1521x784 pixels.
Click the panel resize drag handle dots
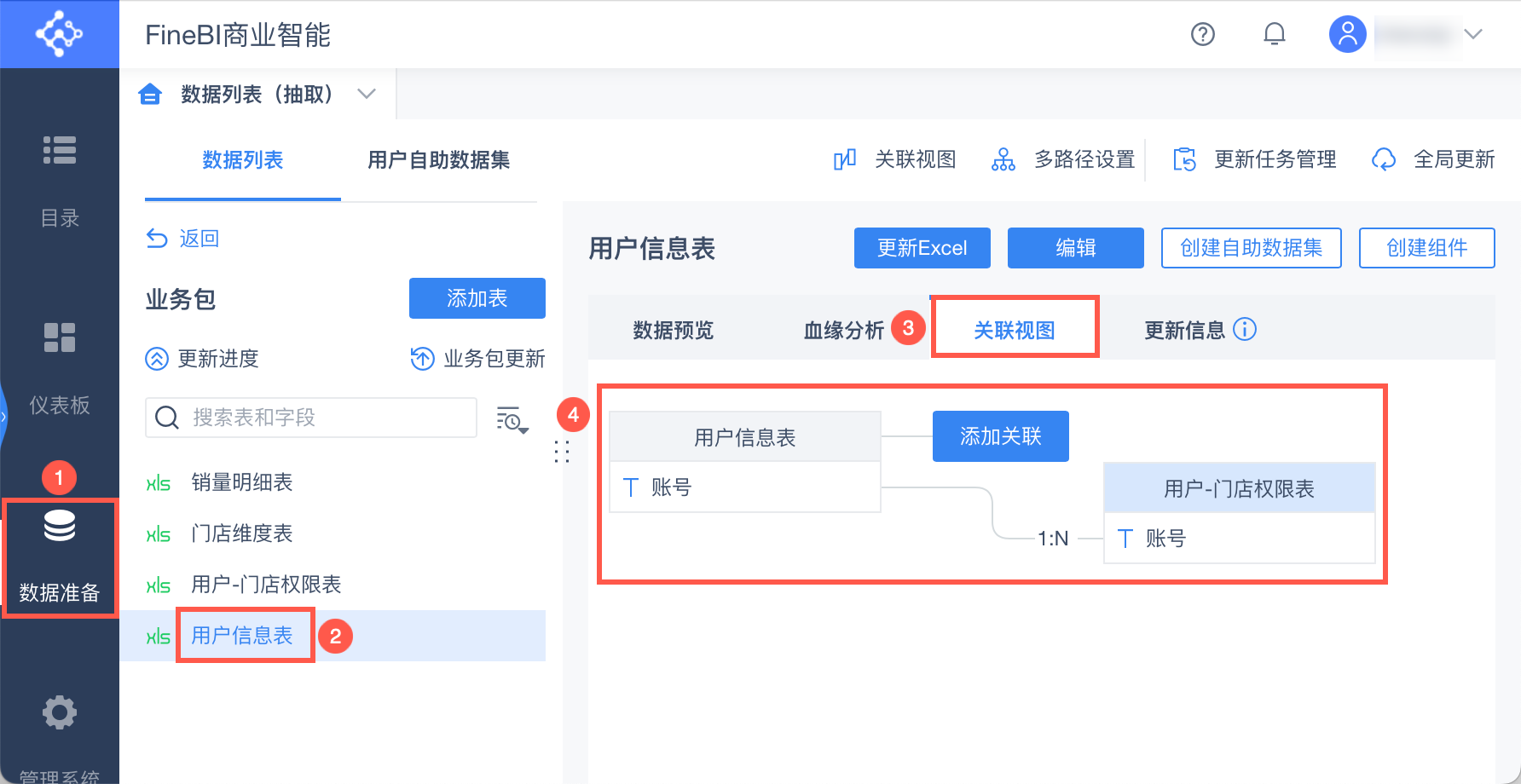pos(561,452)
